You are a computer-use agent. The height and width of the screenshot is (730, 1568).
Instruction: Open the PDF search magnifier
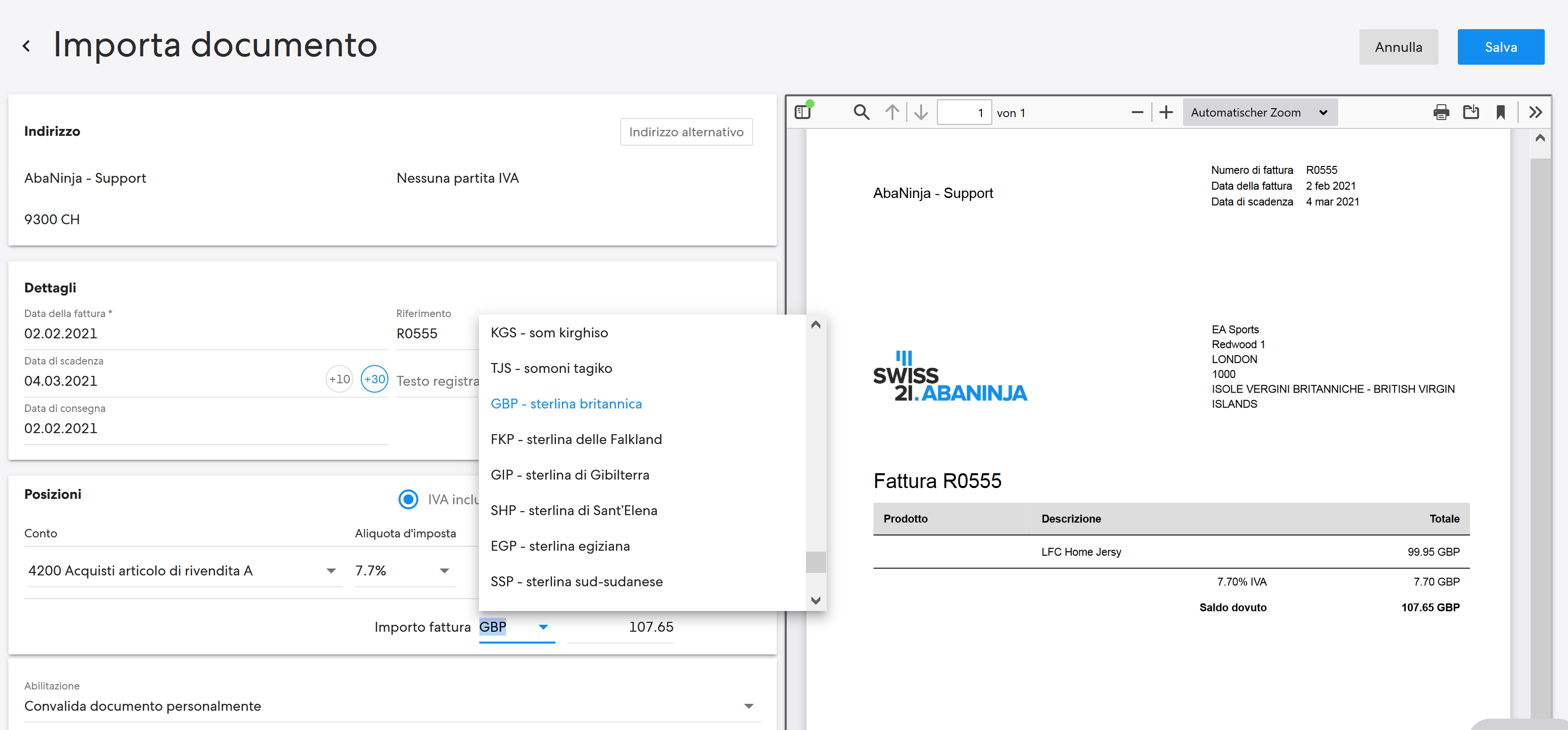[861, 112]
